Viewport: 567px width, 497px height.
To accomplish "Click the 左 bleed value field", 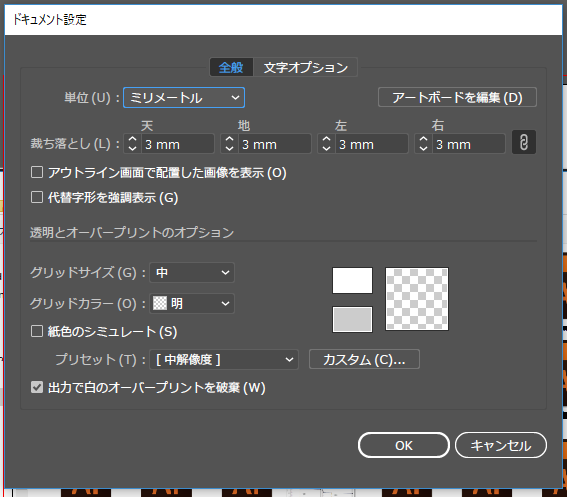I will [x=371, y=144].
